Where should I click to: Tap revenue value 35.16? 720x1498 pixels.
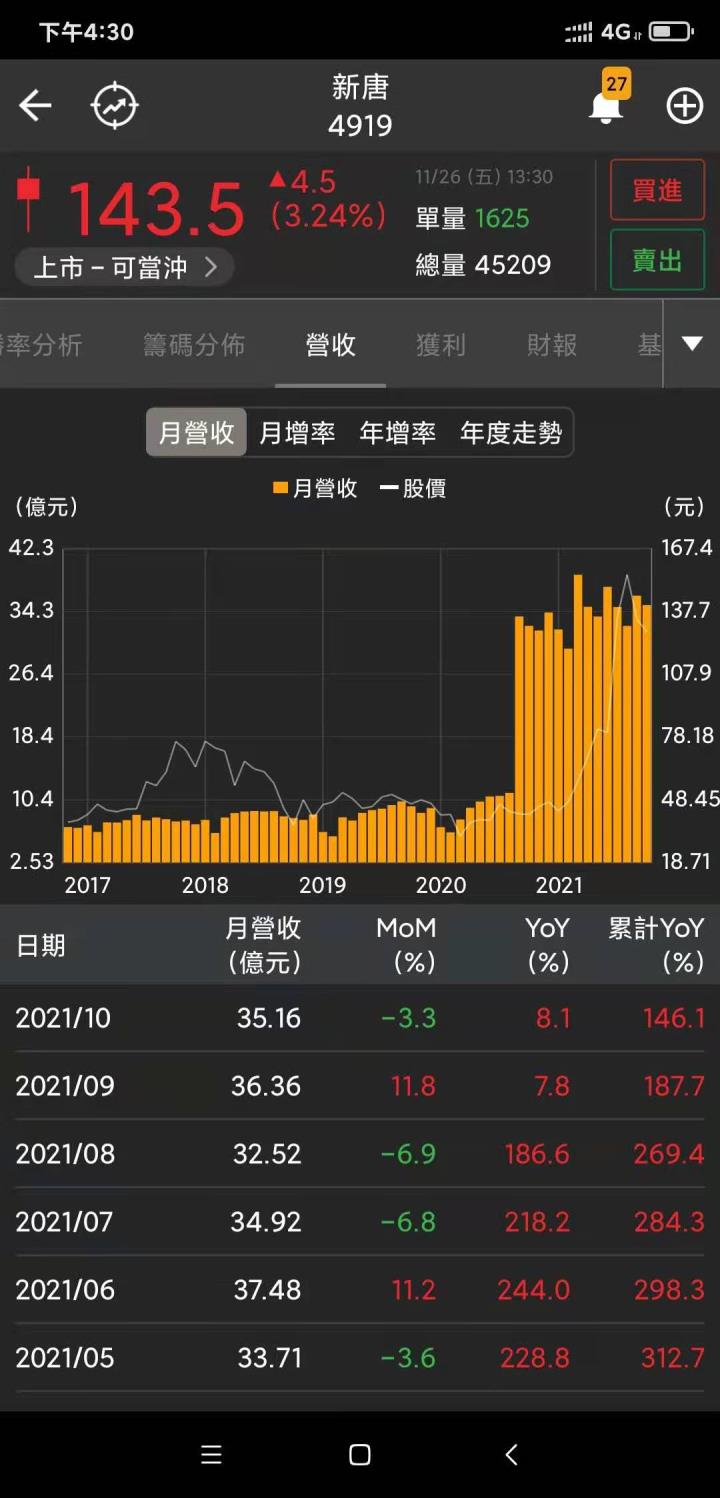point(269,1018)
